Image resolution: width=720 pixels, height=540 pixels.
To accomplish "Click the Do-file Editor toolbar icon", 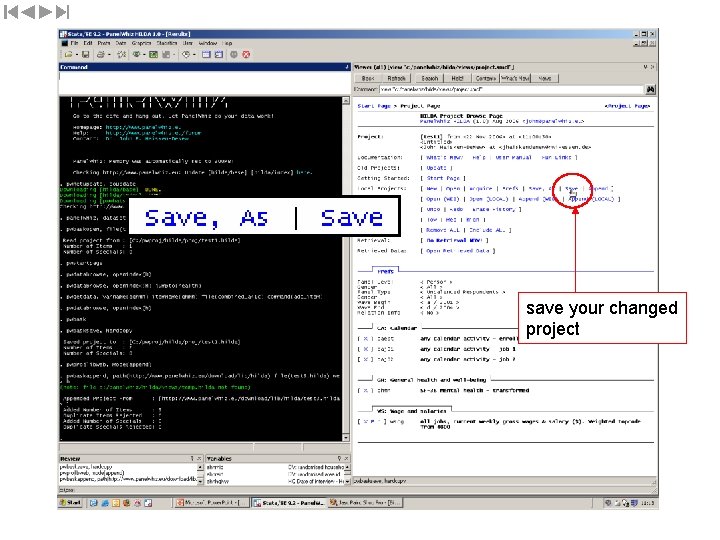I will tap(166, 55).
